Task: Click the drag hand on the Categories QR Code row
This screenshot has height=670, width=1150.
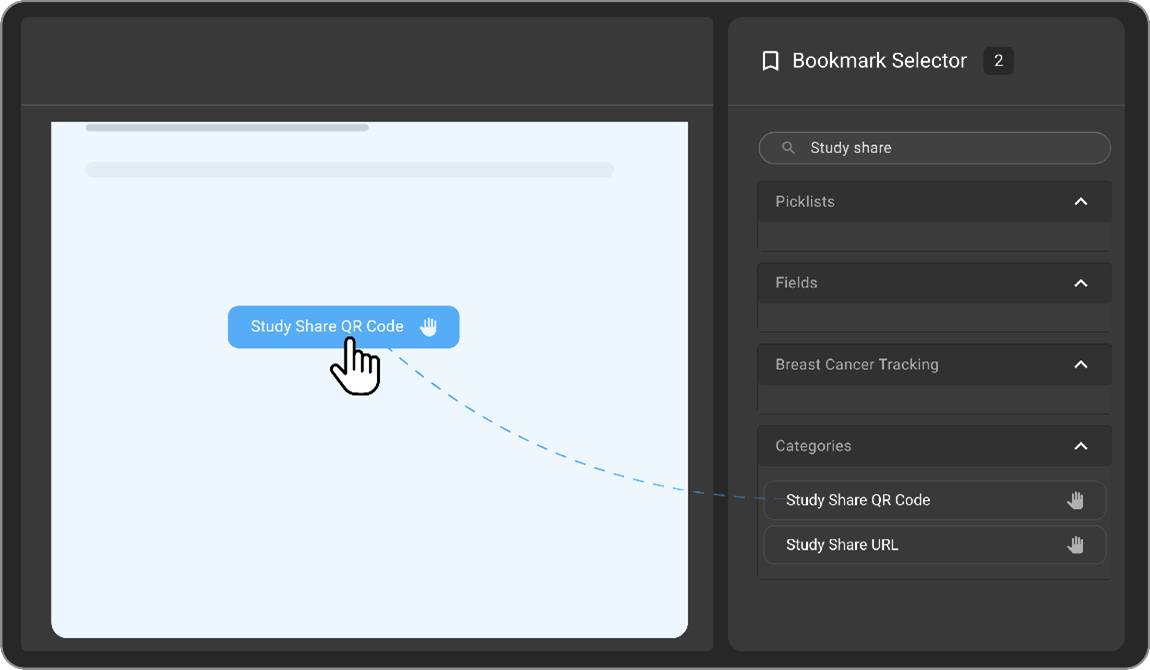Action: pyautogui.click(x=1075, y=500)
